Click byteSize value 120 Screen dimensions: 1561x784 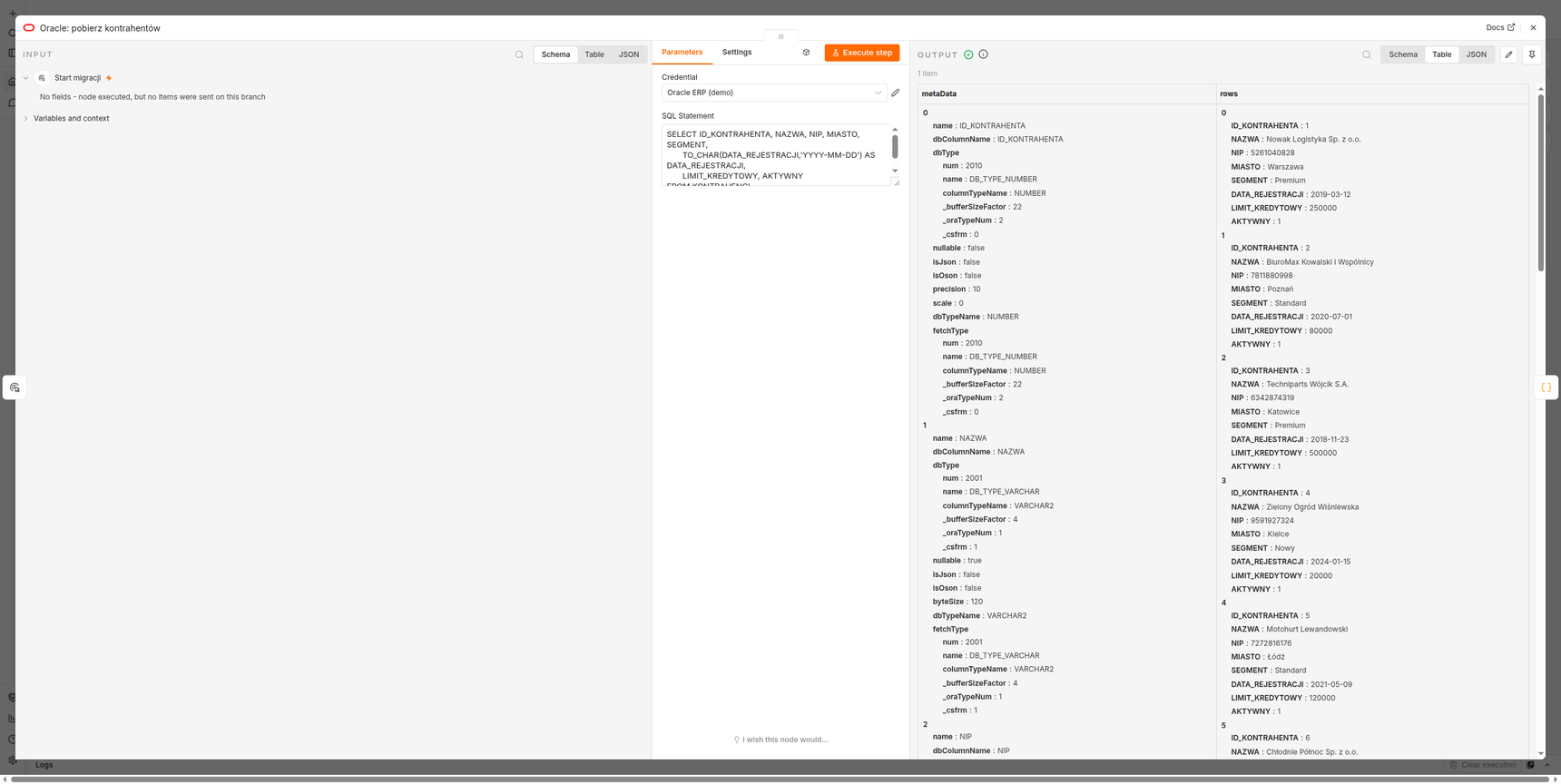point(977,602)
